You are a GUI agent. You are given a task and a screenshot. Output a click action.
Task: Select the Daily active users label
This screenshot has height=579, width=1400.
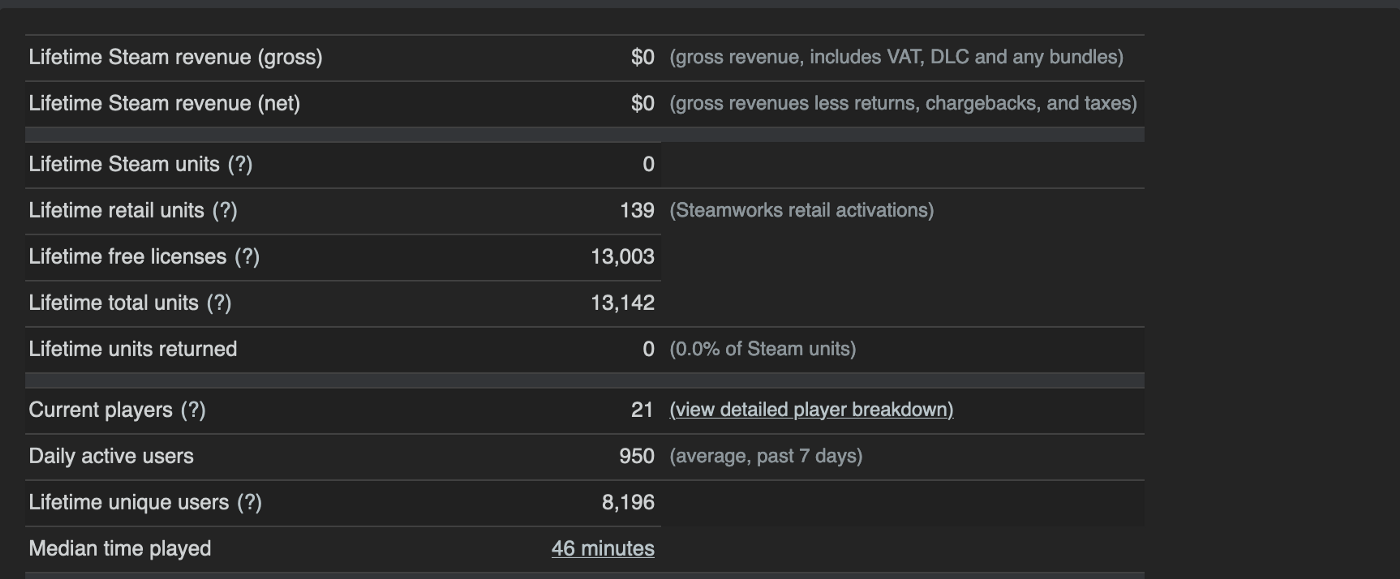111,456
